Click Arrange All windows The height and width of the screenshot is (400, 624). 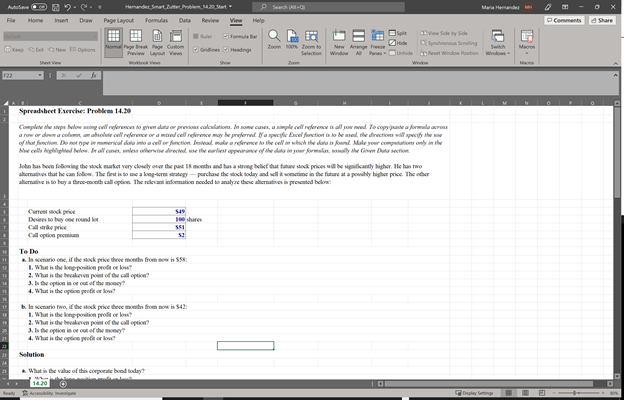coord(359,43)
